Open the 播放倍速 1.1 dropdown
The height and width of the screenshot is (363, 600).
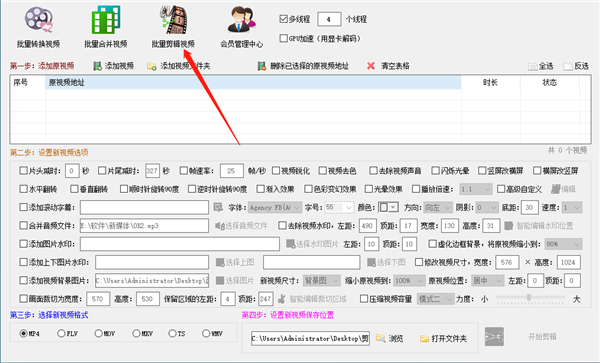coord(476,189)
